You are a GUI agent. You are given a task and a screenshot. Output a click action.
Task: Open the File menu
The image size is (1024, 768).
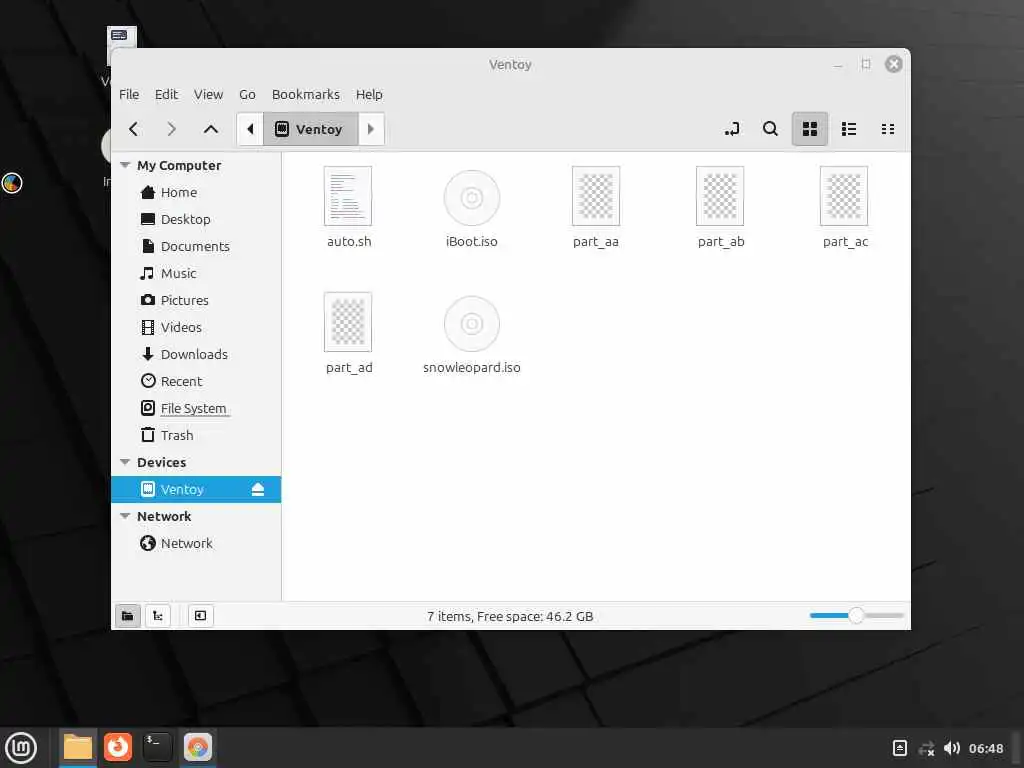(129, 94)
